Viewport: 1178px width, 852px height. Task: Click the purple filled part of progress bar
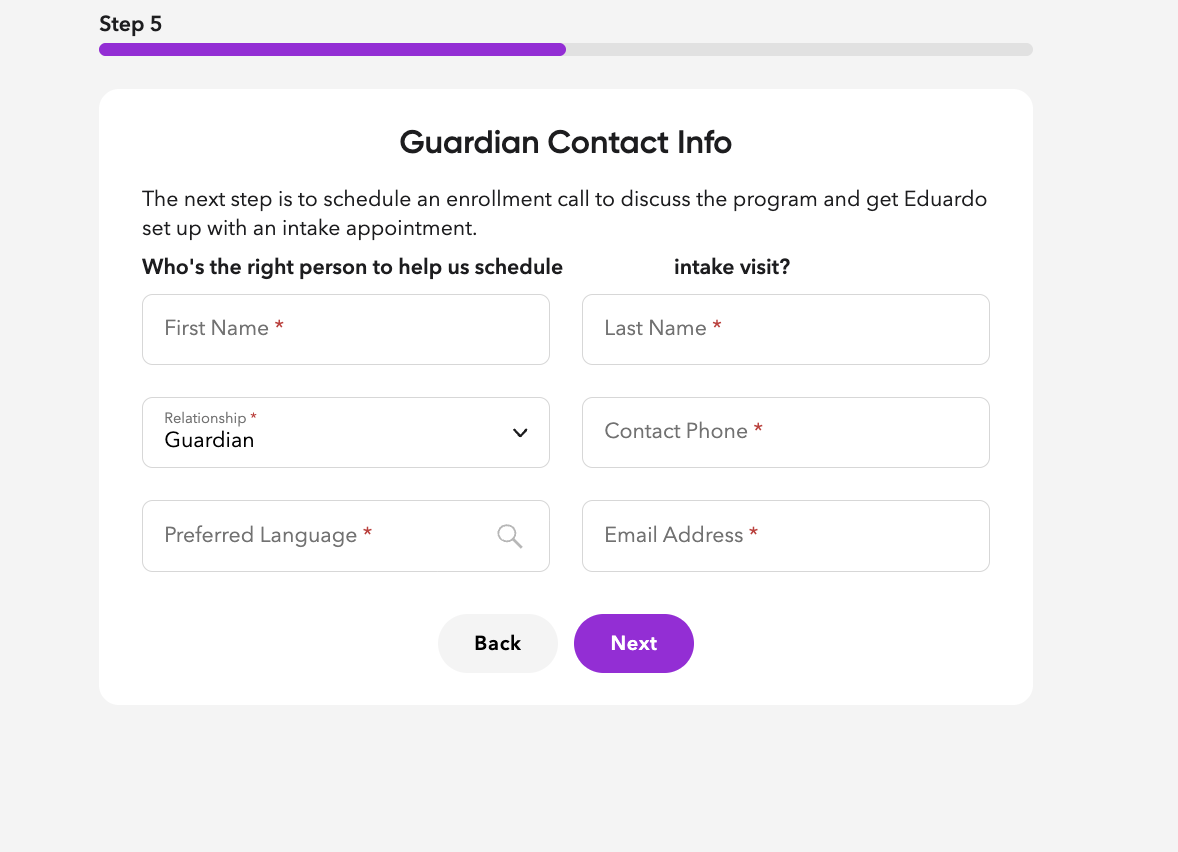click(x=332, y=49)
